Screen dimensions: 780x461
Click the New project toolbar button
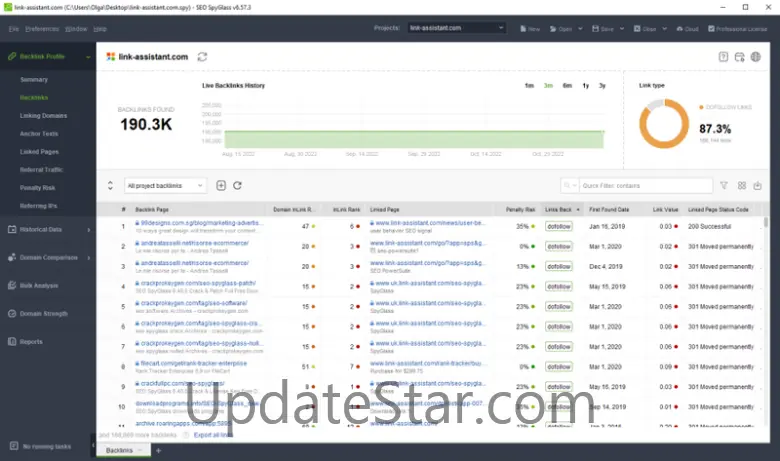pos(530,29)
